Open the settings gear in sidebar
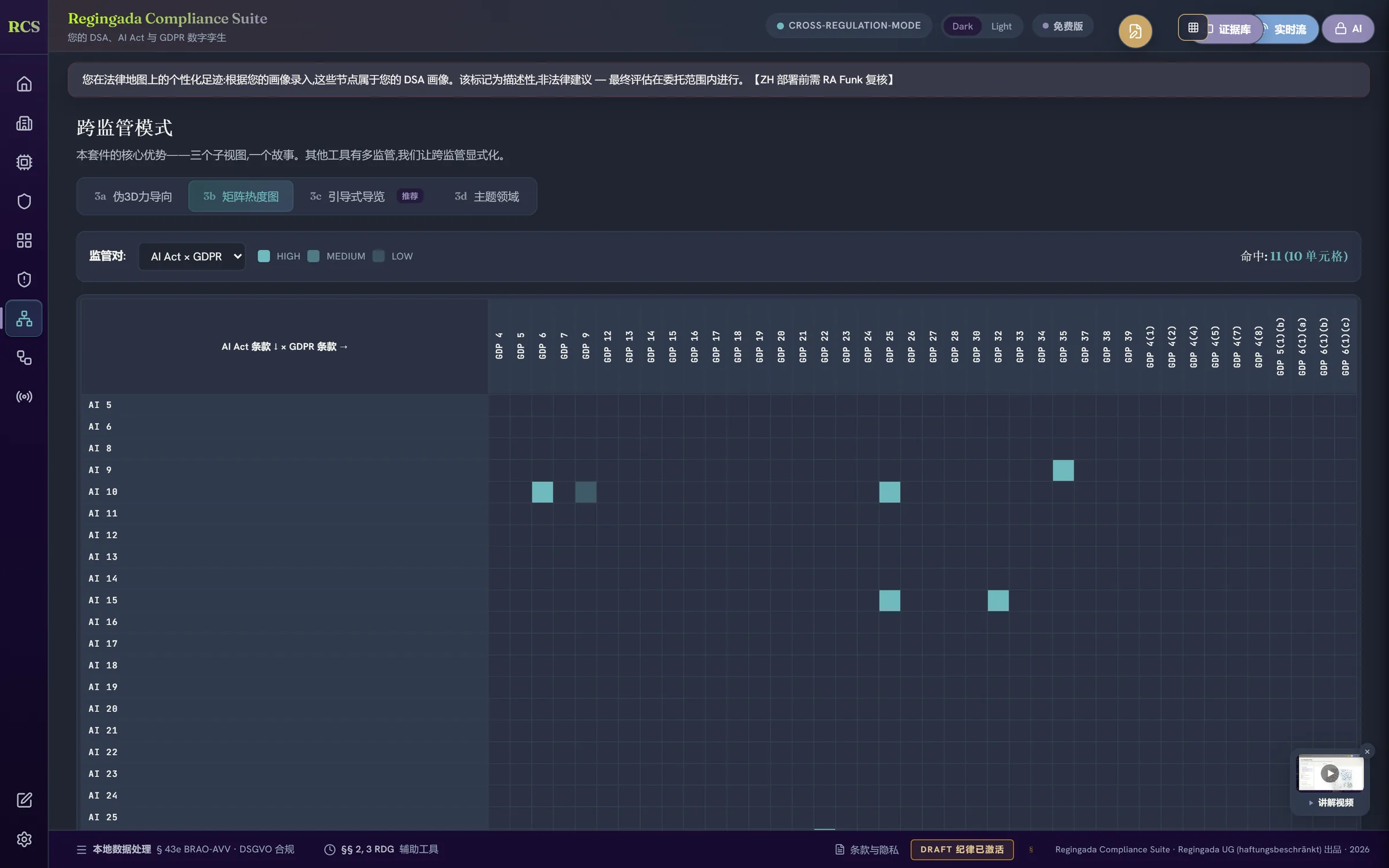The height and width of the screenshot is (868, 1389). pyautogui.click(x=24, y=839)
